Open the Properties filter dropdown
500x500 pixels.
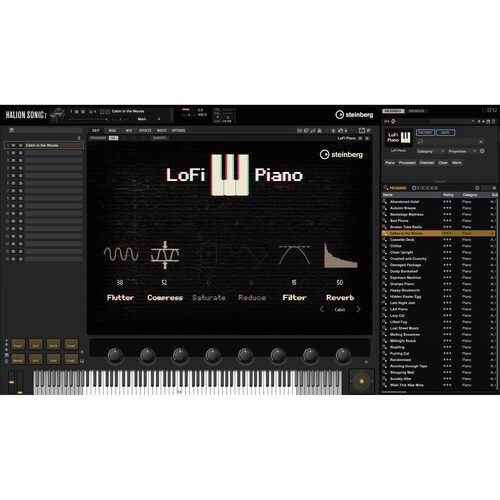pyautogui.click(x=462, y=151)
